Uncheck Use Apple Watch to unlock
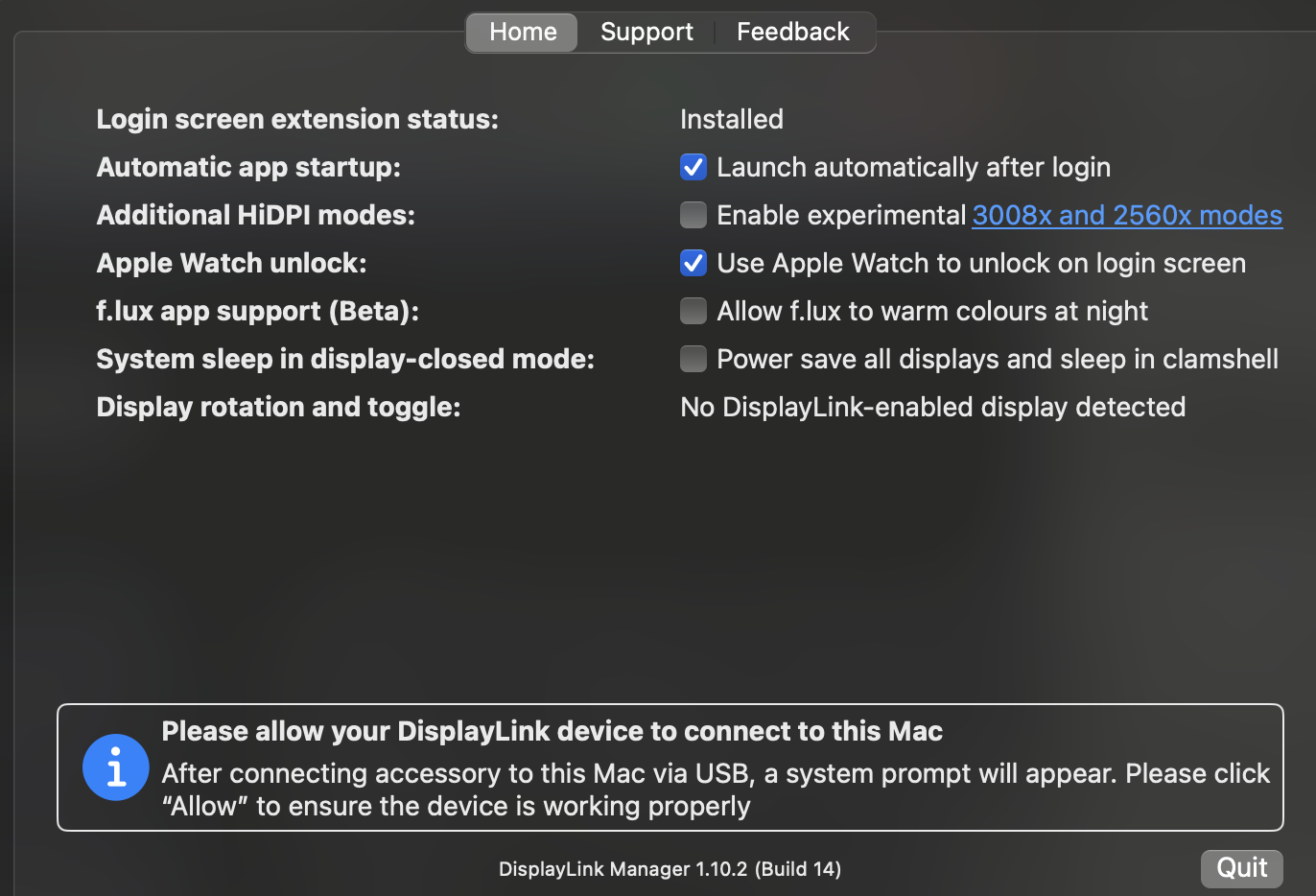 point(693,263)
